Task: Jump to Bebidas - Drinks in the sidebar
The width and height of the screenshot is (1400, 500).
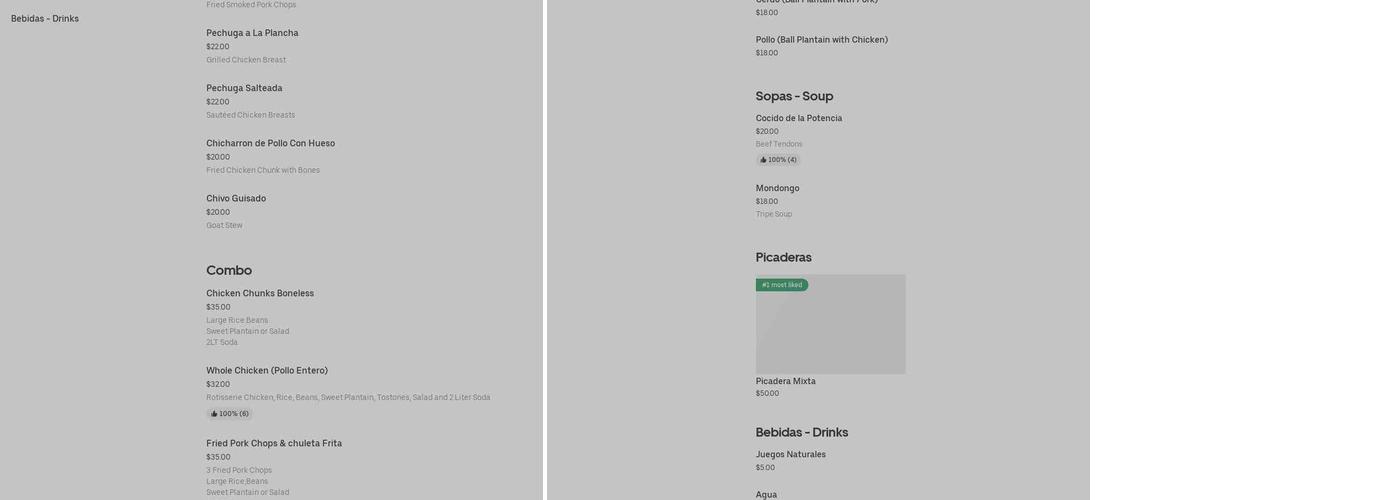Action: 45,19
